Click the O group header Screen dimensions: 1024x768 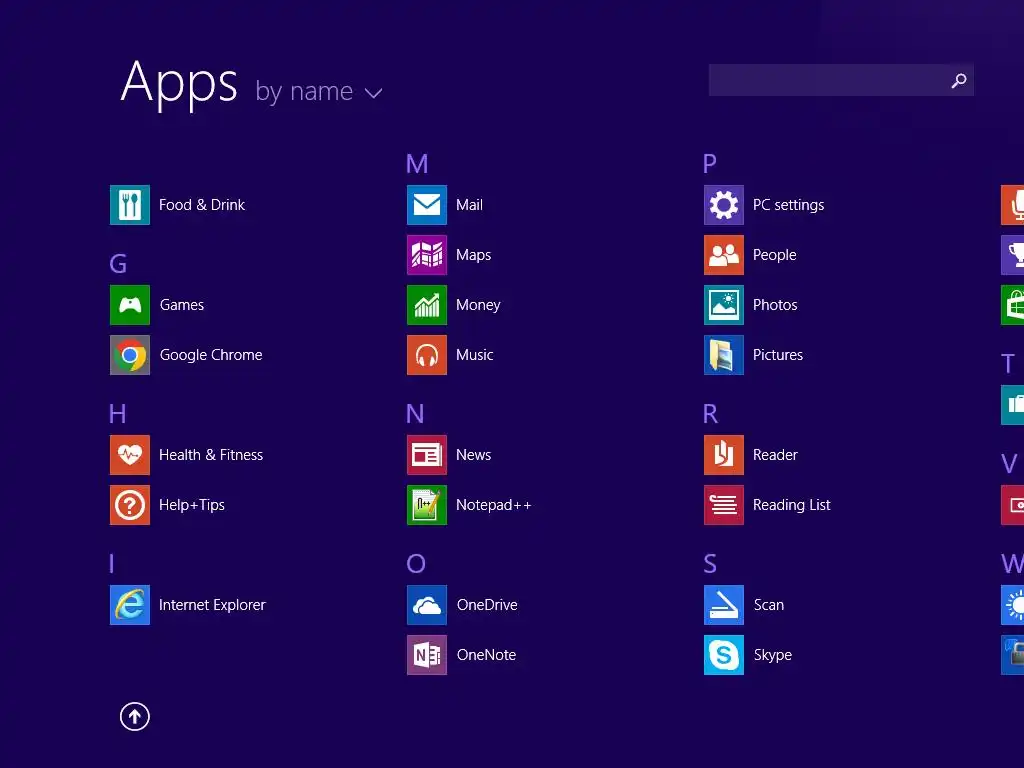pyautogui.click(x=416, y=563)
